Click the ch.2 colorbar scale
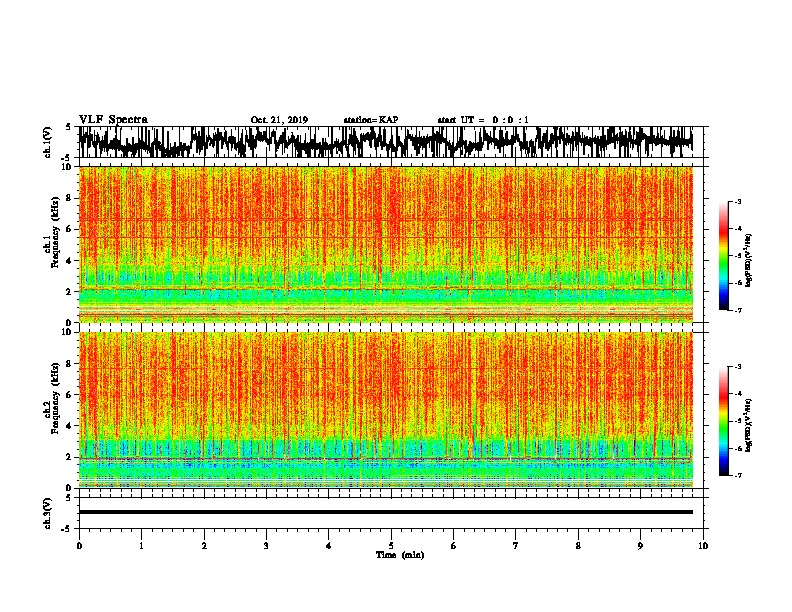 click(723, 421)
